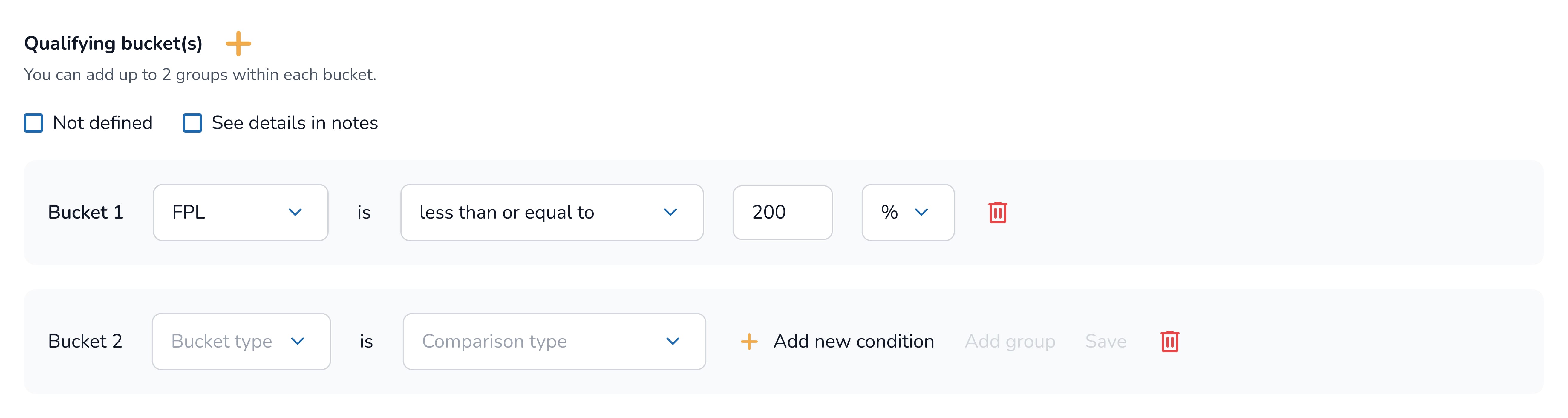The height and width of the screenshot is (418, 1568).
Task: Click the orange plus before Add new condition
Action: pos(749,341)
